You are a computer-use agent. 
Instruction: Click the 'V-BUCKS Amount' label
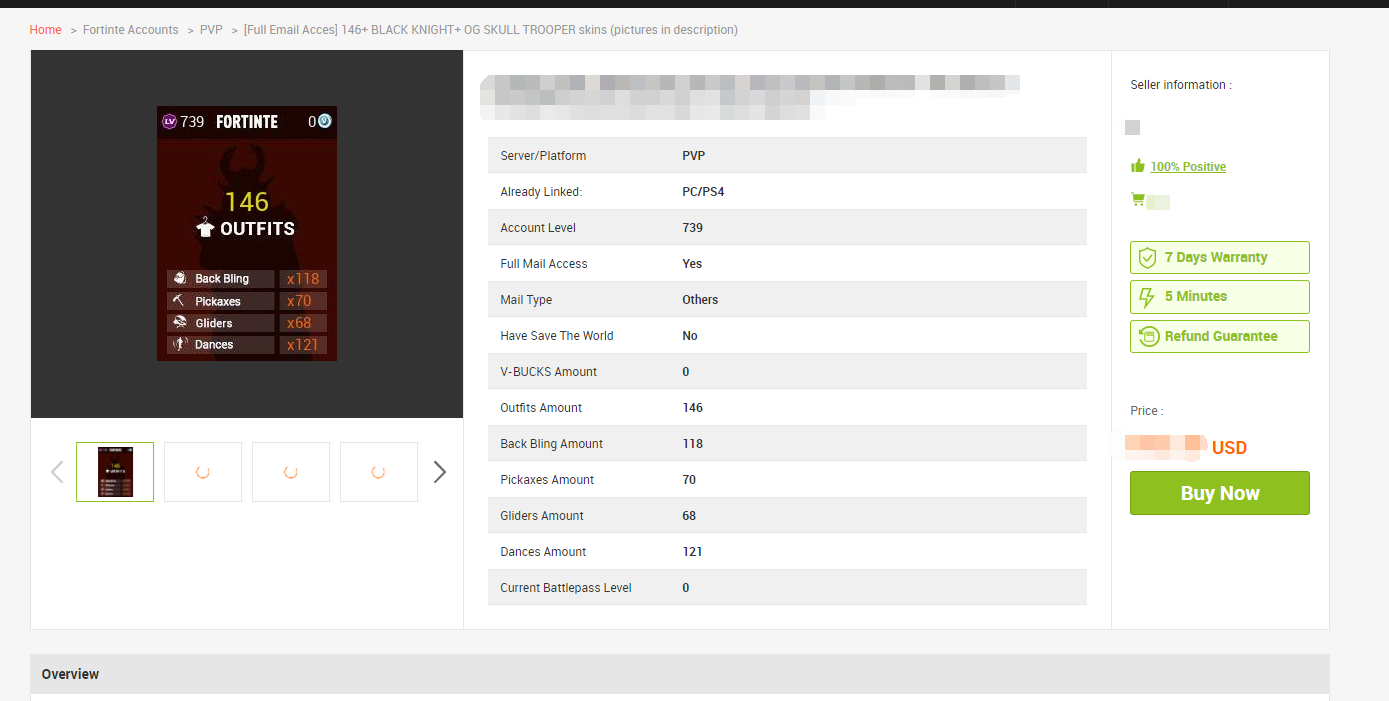click(x=549, y=372)
